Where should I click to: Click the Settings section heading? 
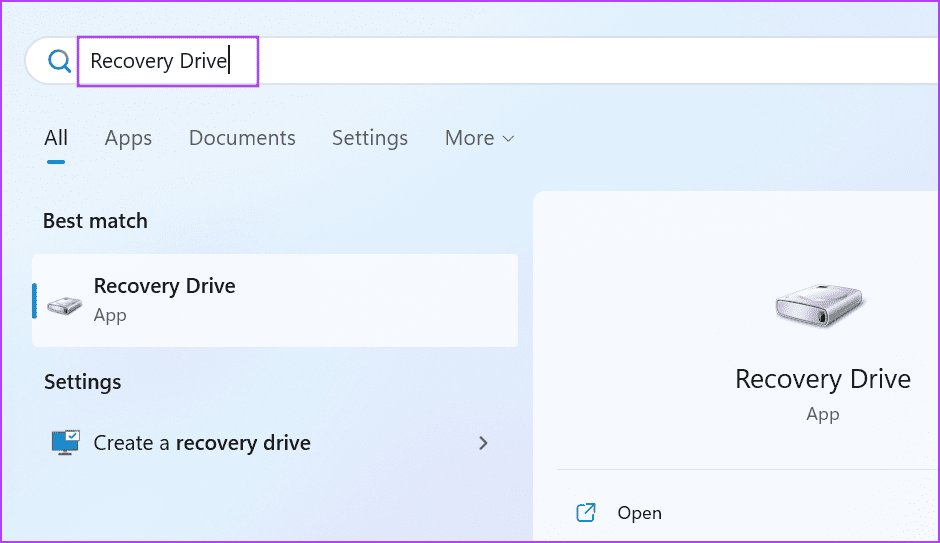click(x=83, y=382)
